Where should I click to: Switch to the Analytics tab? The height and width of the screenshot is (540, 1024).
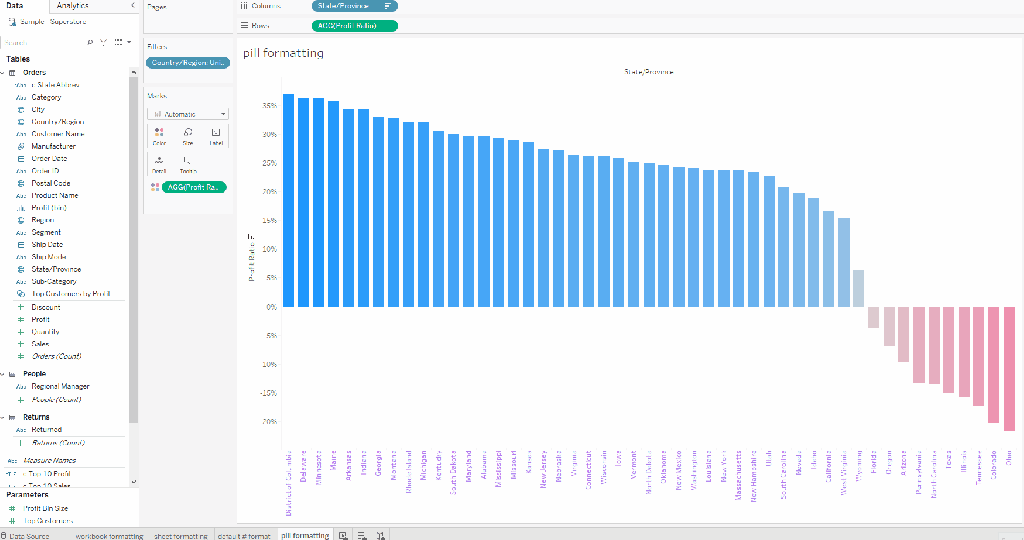[x=72, y=6]
